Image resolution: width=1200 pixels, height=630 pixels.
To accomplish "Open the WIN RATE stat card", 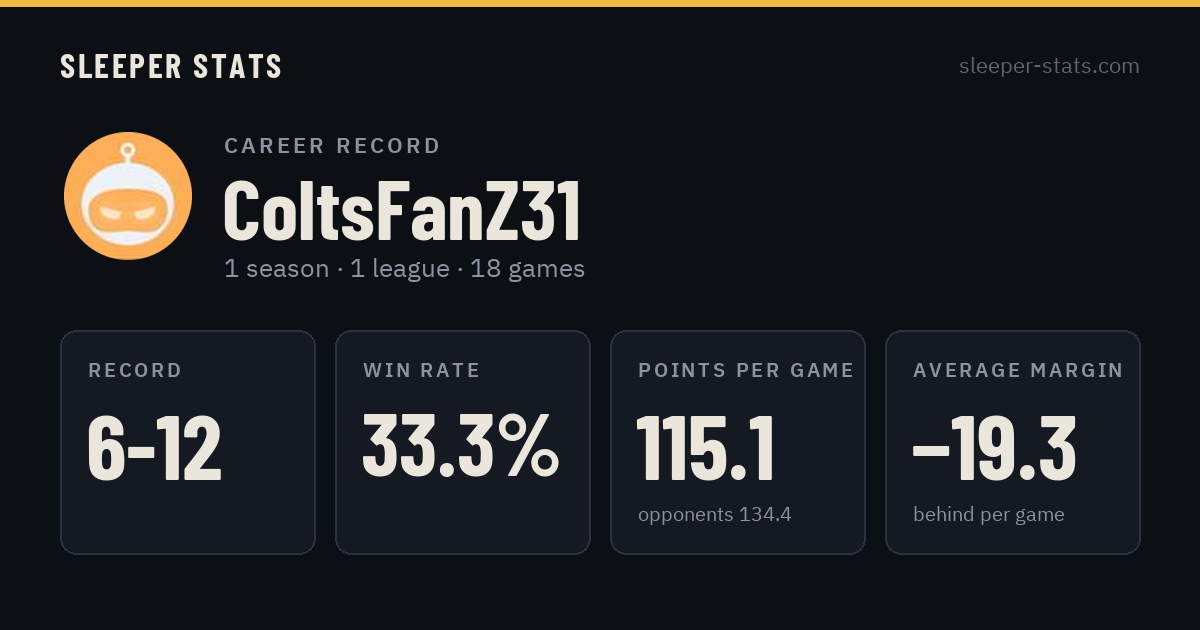I will 463,442.
